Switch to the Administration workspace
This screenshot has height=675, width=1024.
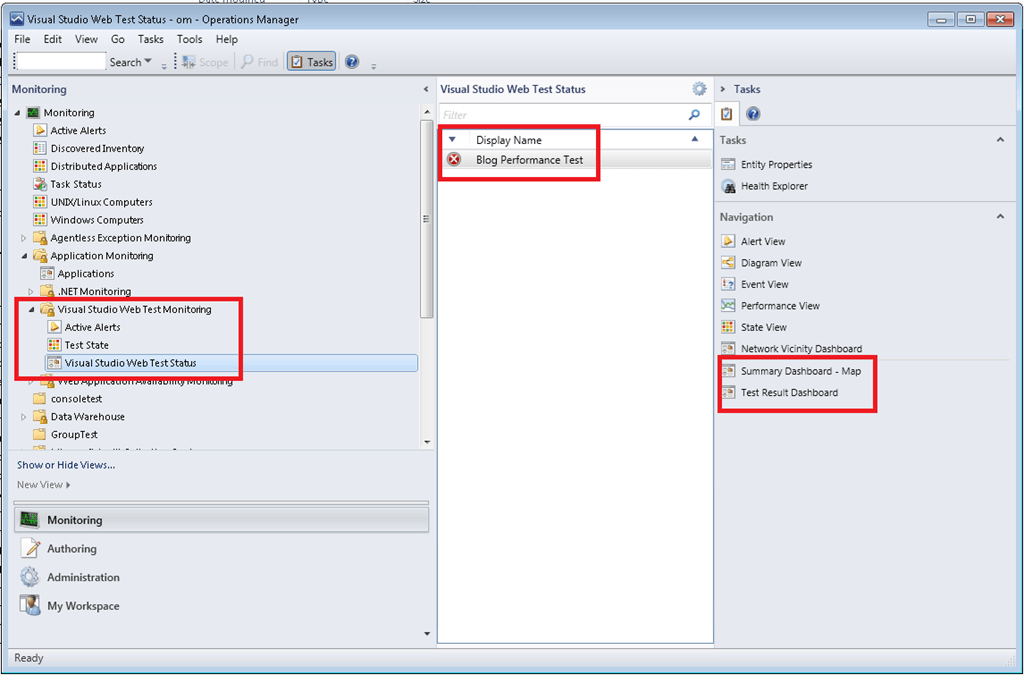pyautogui.click(x=83, y=577)
